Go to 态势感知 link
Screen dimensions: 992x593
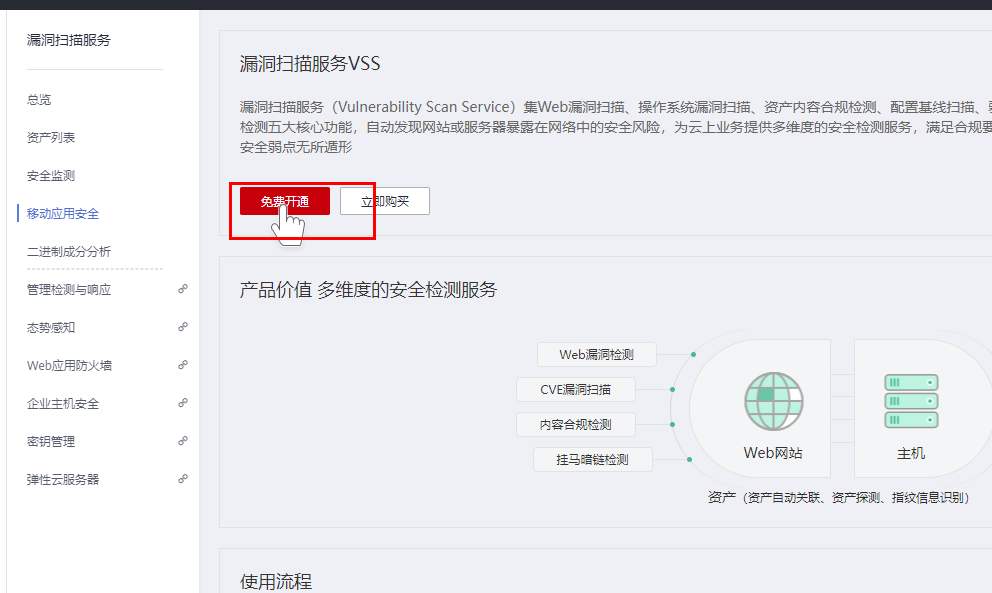pos(51,327)
